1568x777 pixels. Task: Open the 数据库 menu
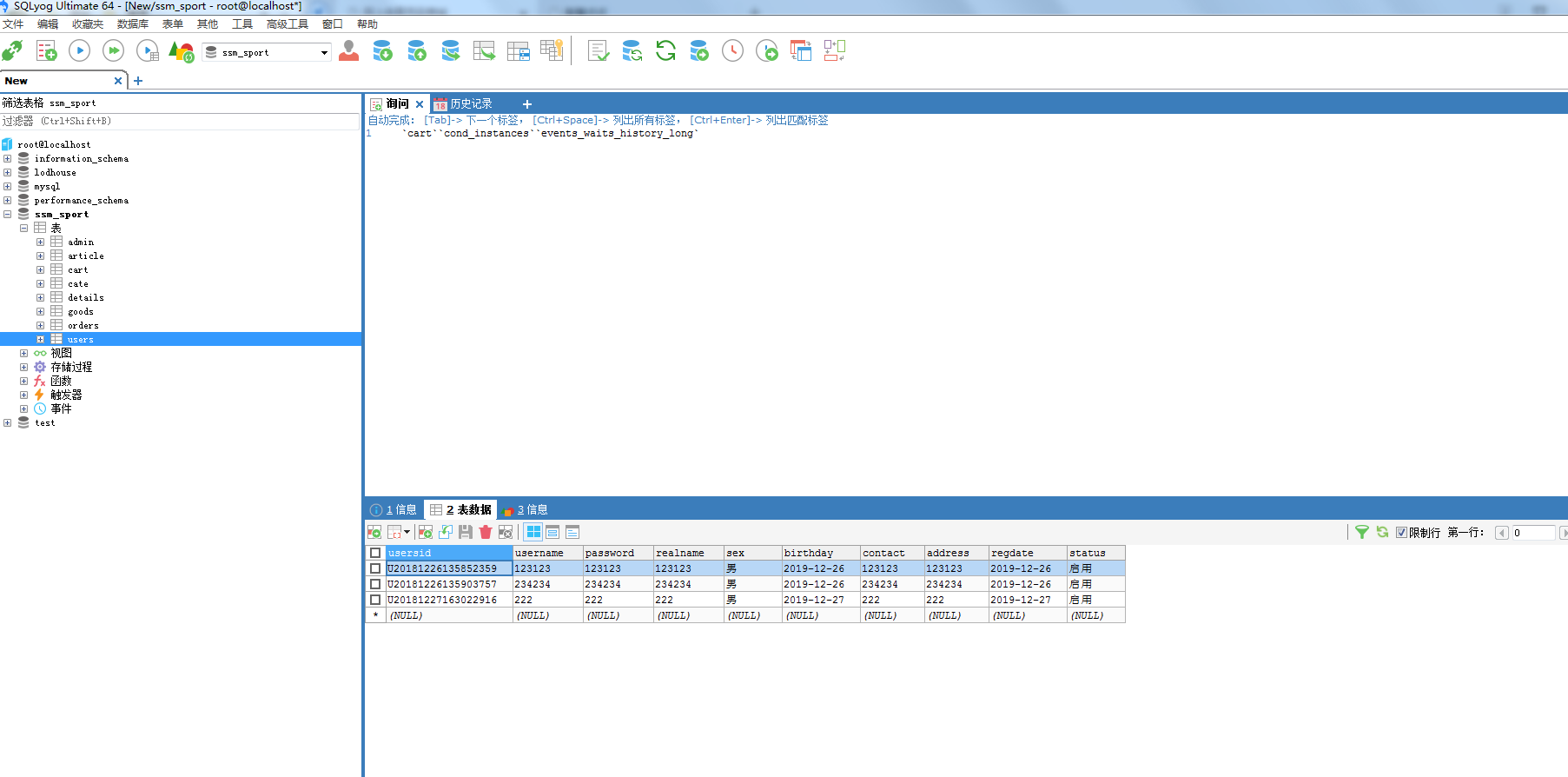click(x=133, y=24)
